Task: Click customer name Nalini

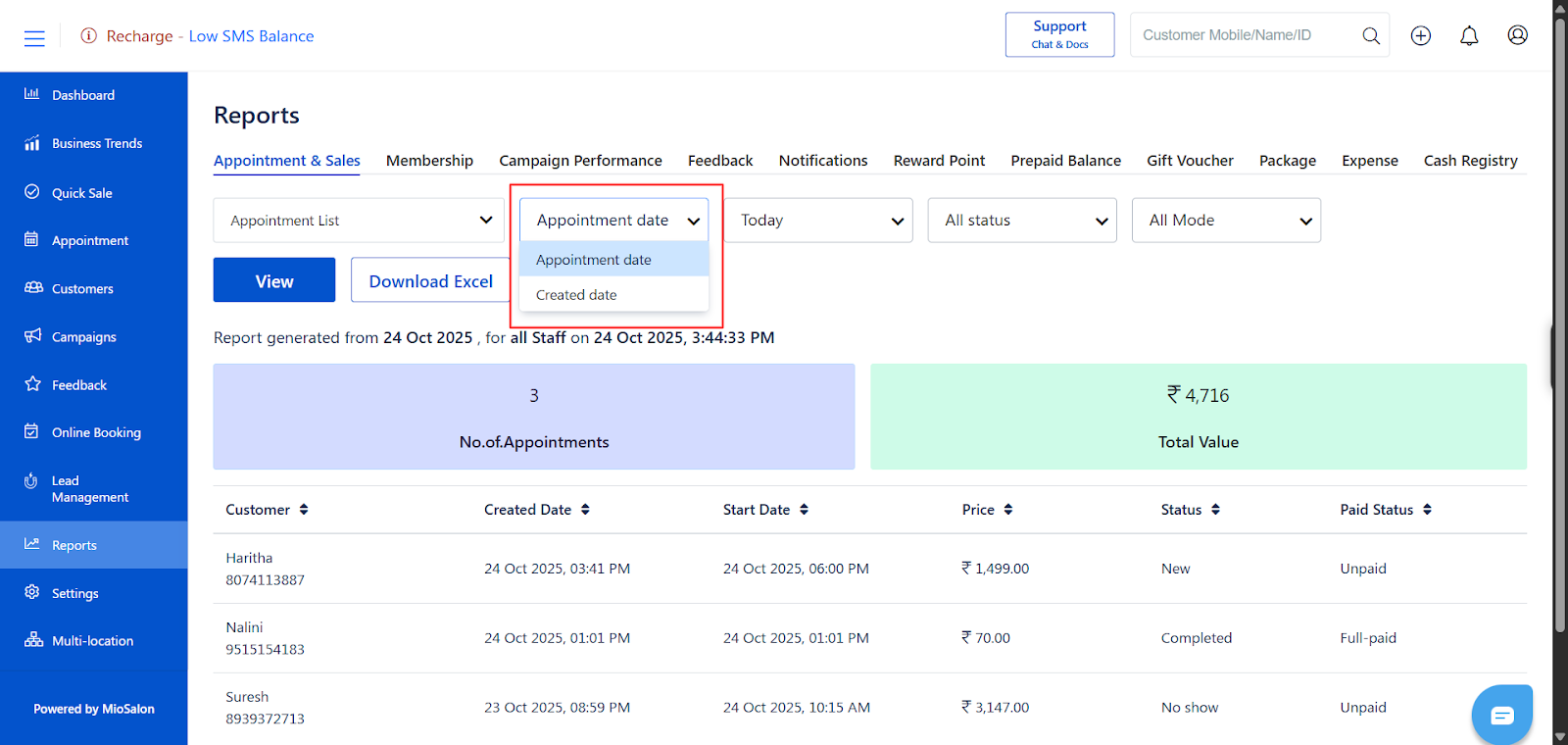Action: (x=244, y=627)
